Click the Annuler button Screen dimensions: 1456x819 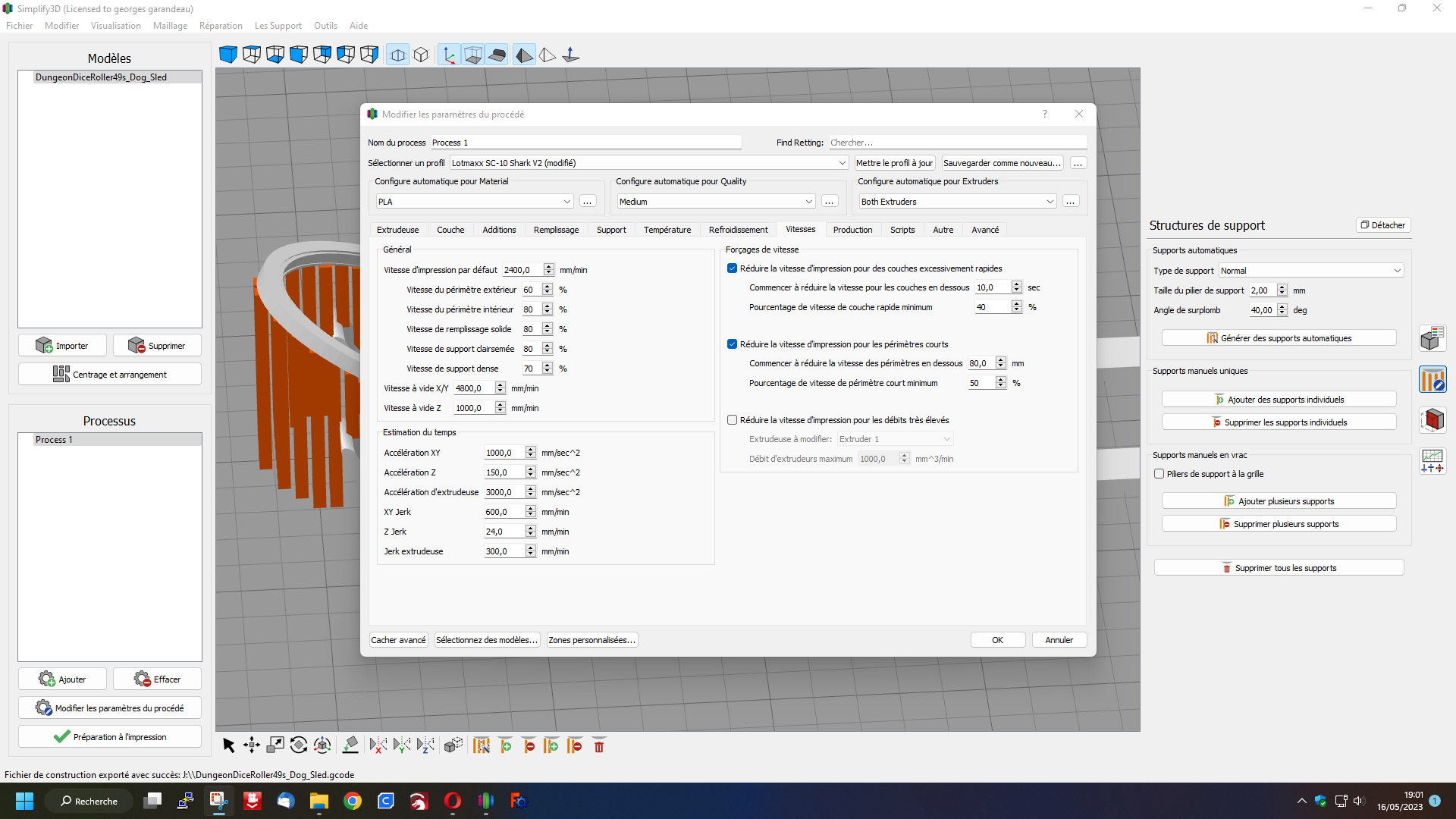[1059, 640]
